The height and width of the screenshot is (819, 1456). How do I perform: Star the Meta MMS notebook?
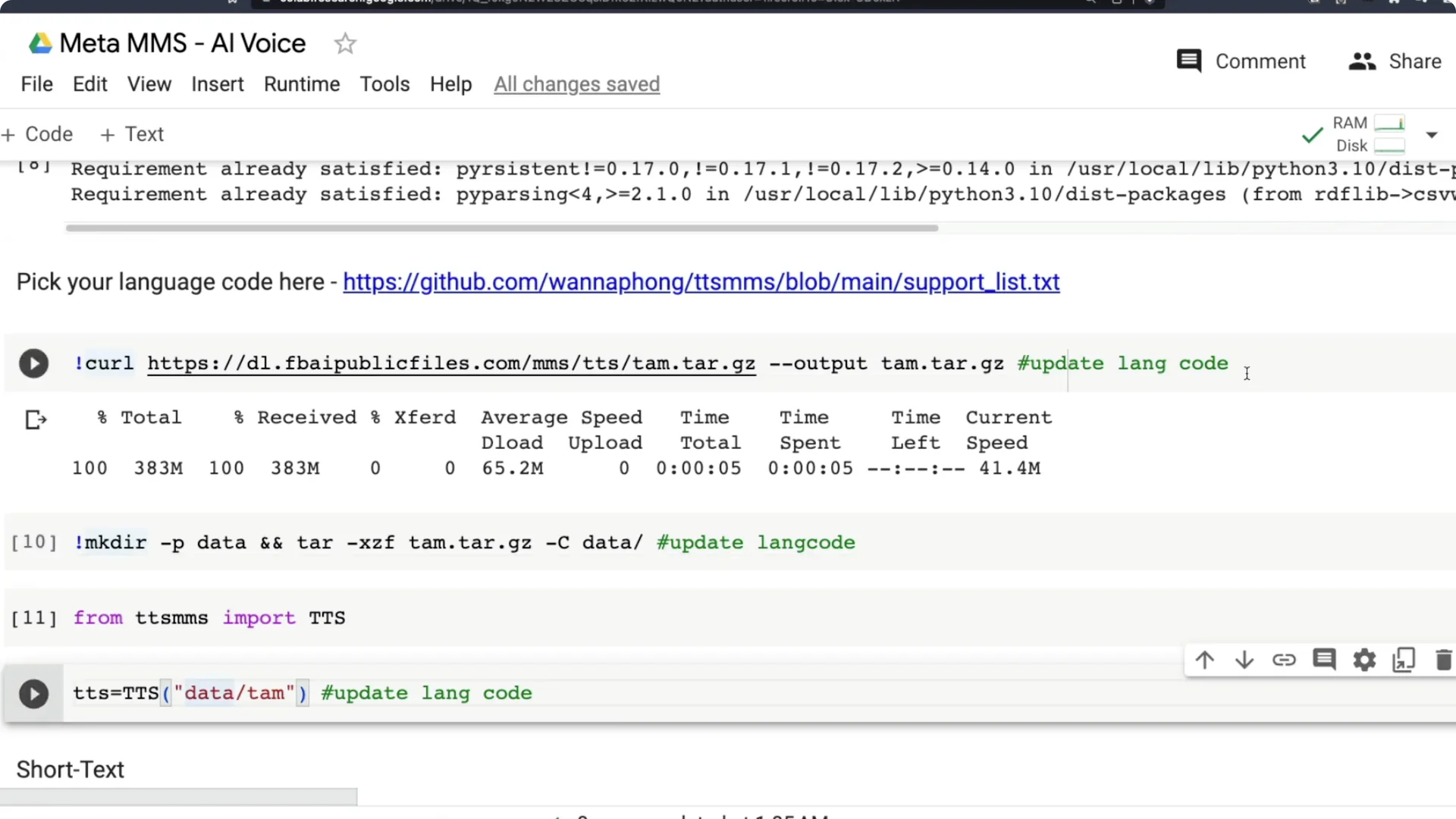tap(345, 43)
